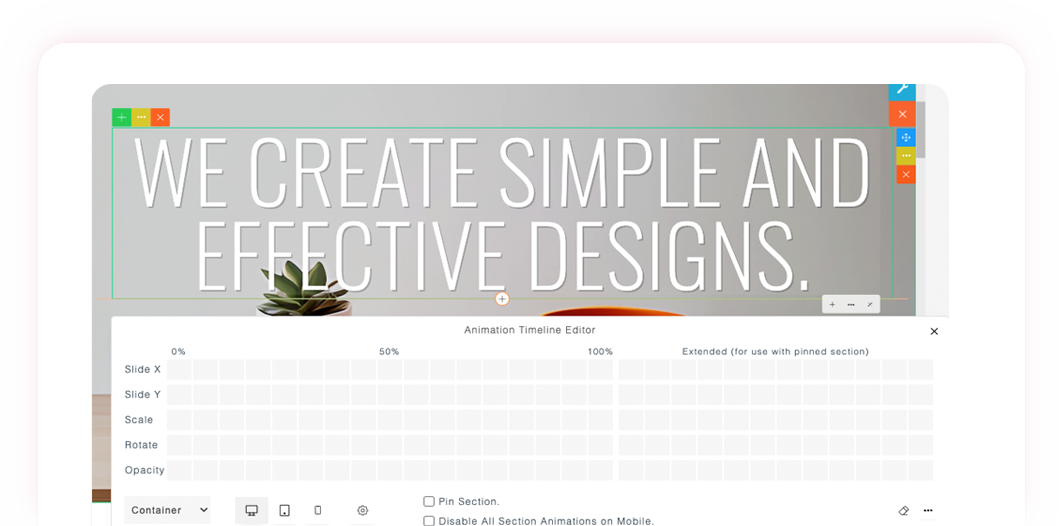Click the diagonal arrows icon in the small gray toolbar
The image size is (1059, 526).
click(x=870, y=305)
